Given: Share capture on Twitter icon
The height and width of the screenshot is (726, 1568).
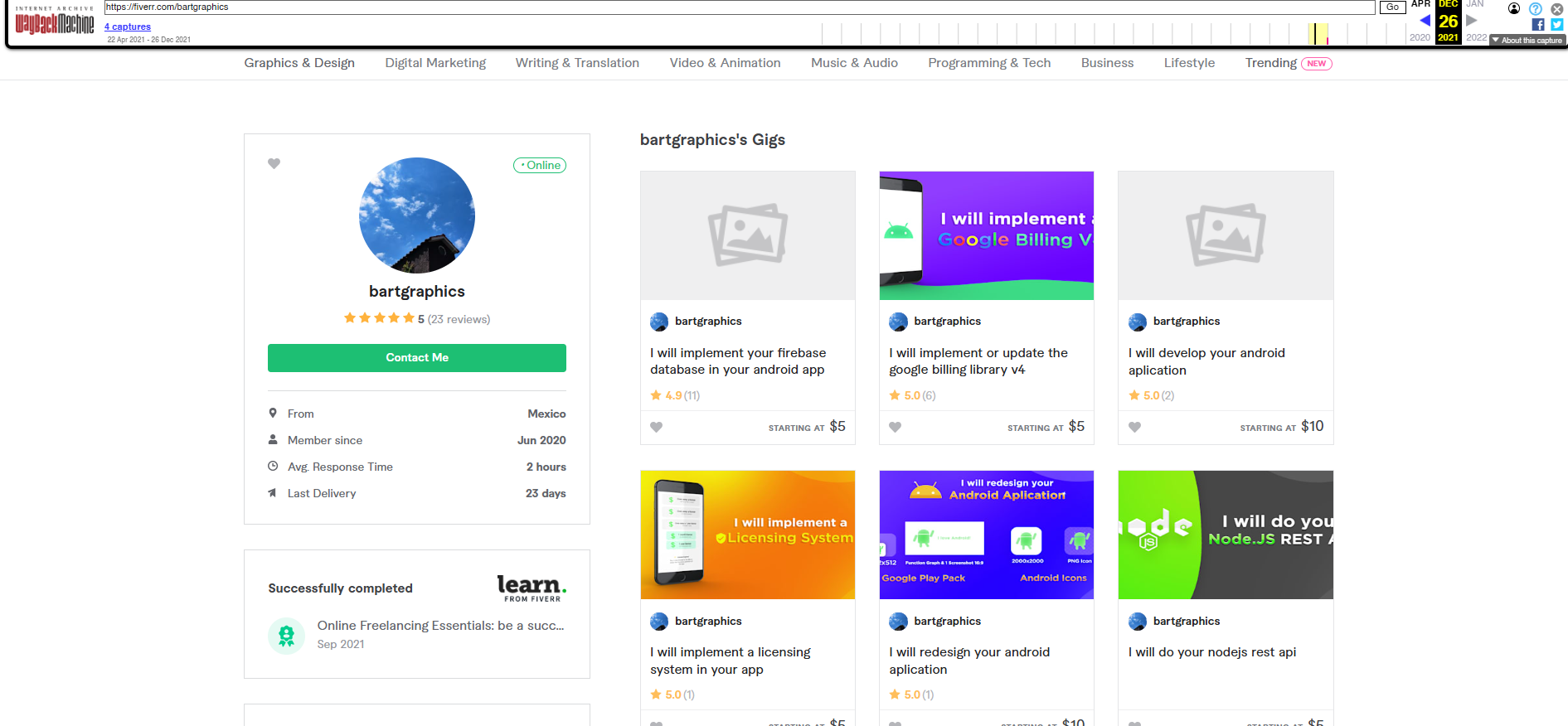Looking at the screenshot, I should coord(1557,25).
